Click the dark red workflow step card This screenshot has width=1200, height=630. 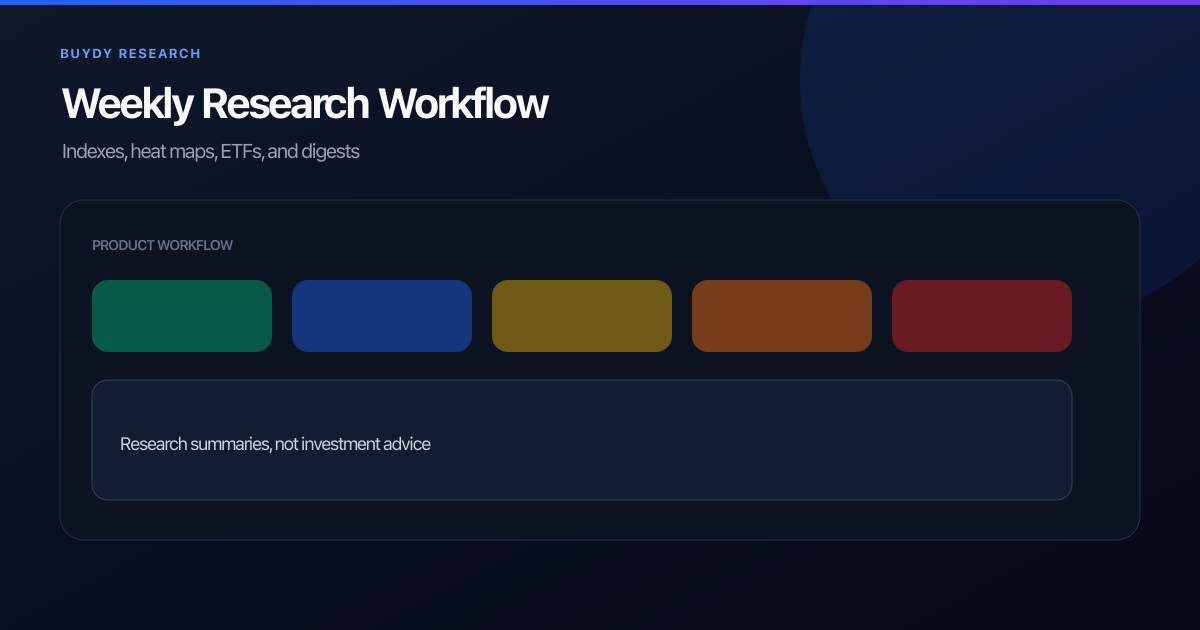[x=982, y=316]
